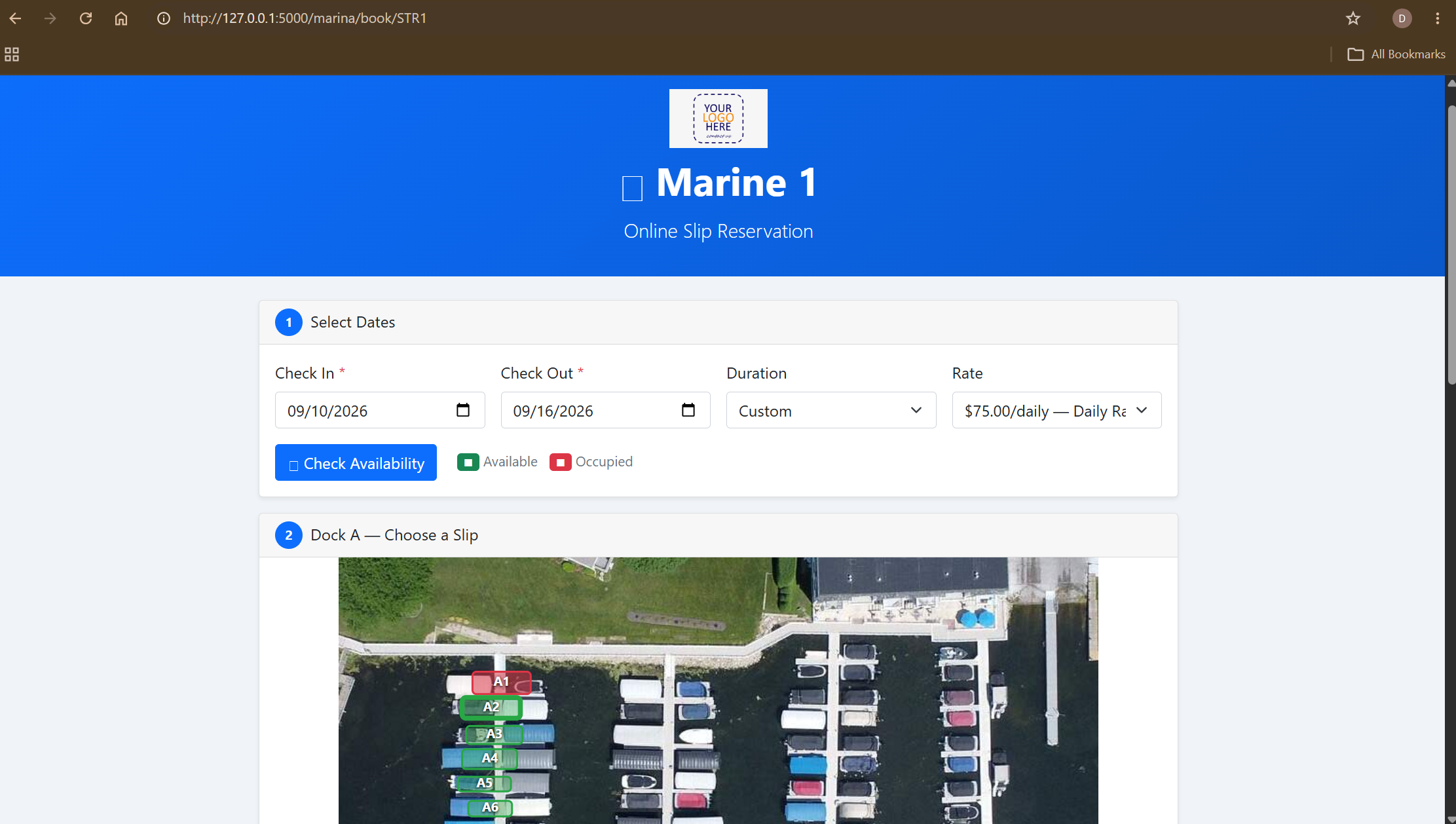Click the step 2 circle badge
The image size is (1456, 824).
(x=289, y=535)
